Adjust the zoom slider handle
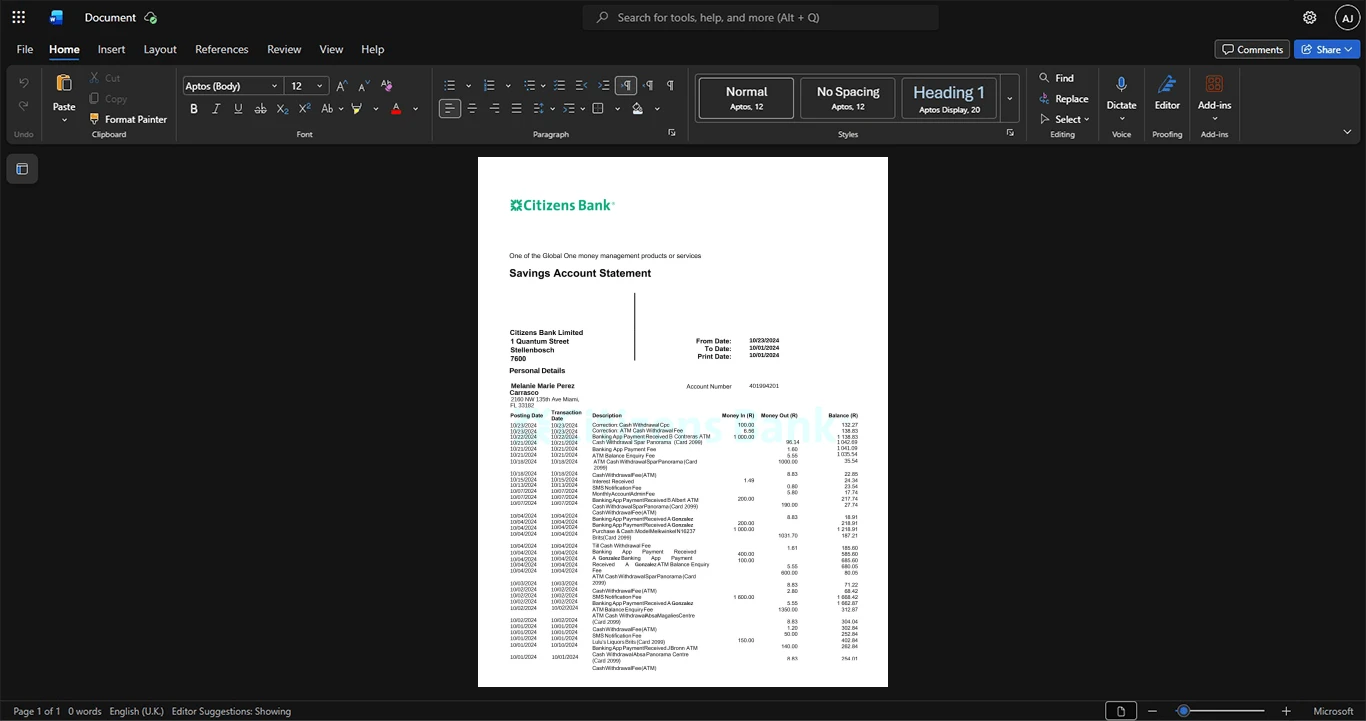Viewport: 1366px width, 721px height. pyautogui.click(x=1183, y=711)
